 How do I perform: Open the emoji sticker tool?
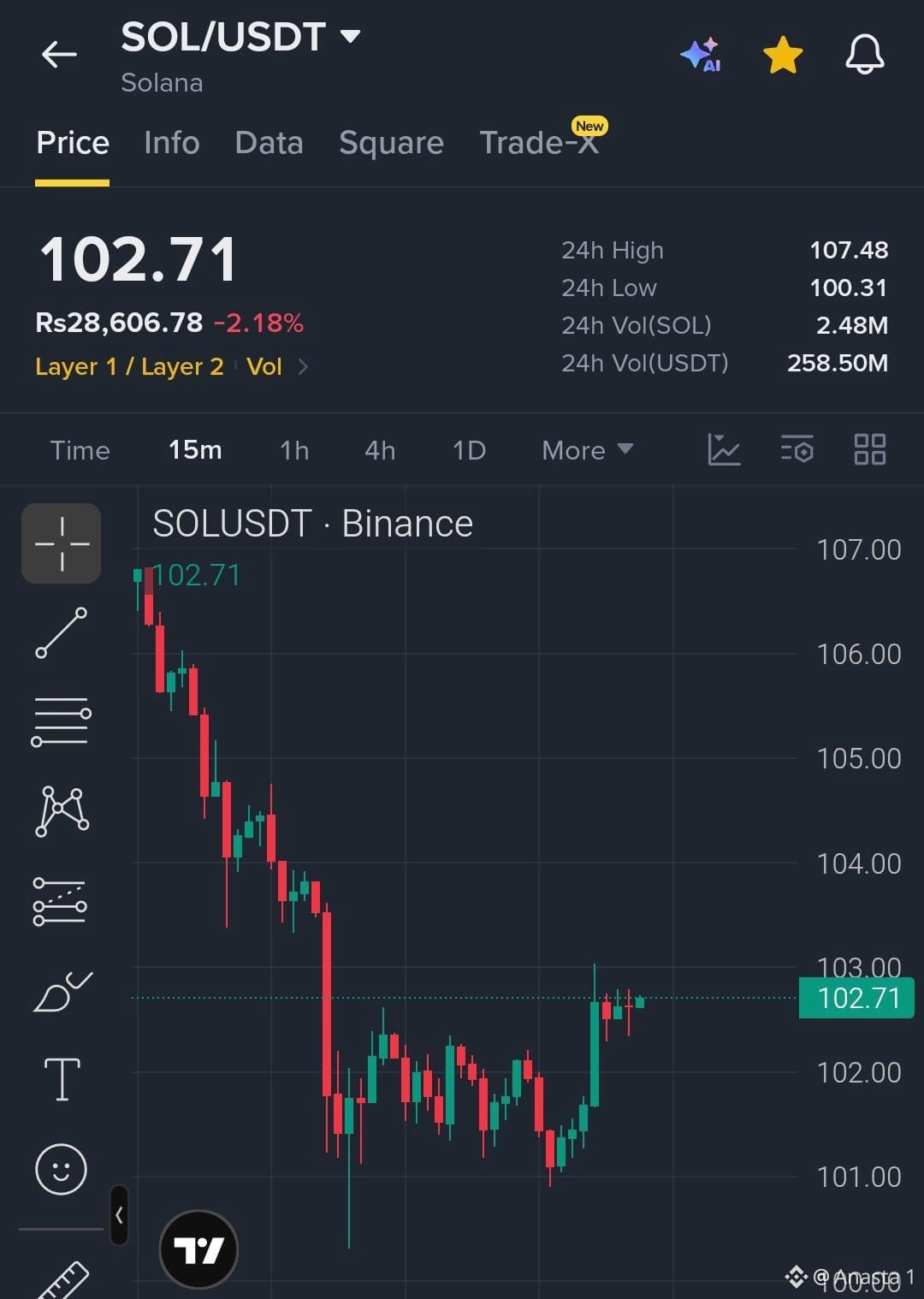61,1169
